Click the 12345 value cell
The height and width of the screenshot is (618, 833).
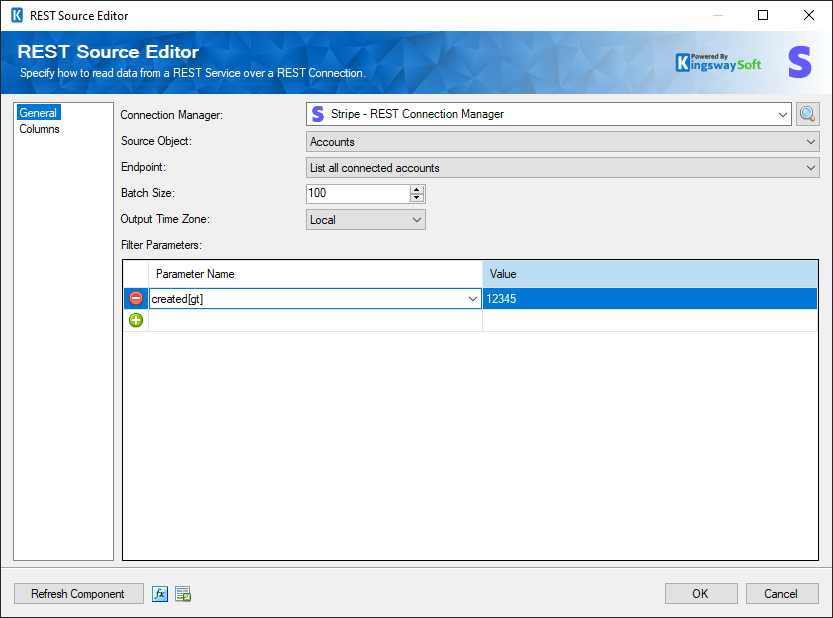(x=650, y=299)
